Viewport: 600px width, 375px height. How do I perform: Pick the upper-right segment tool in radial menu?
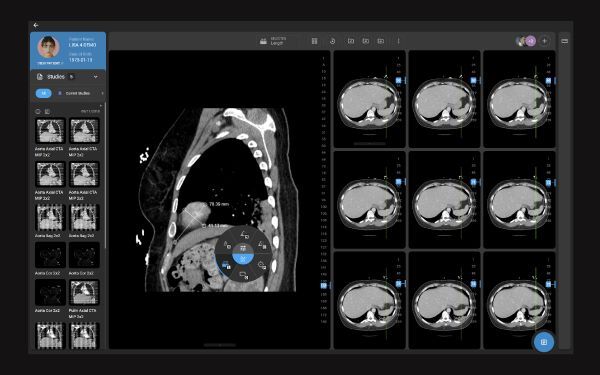(x=262, y=245)
